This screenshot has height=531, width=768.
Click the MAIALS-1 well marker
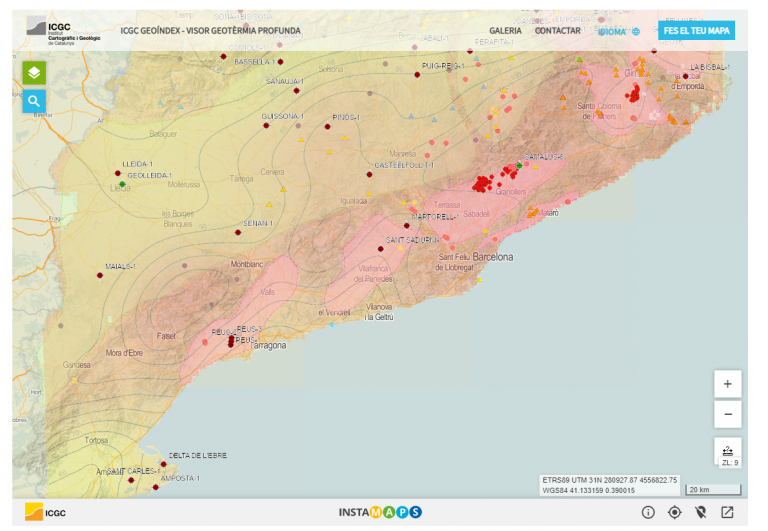click(102, 277)
